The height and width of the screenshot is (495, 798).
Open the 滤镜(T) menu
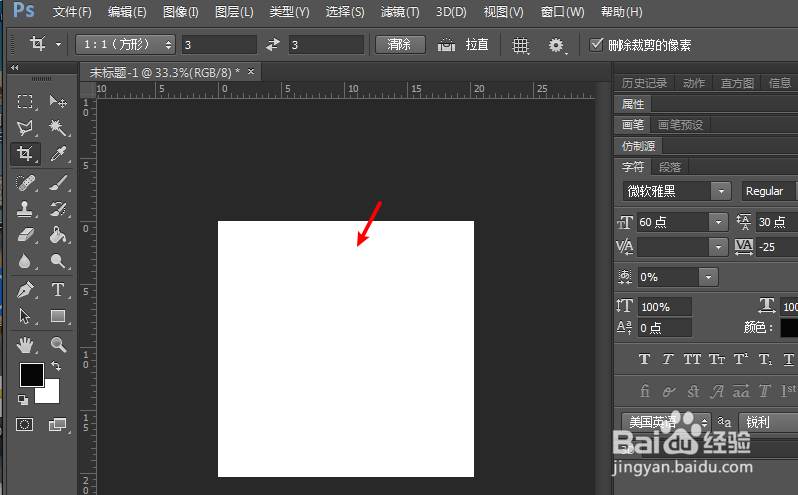point(400,12)
